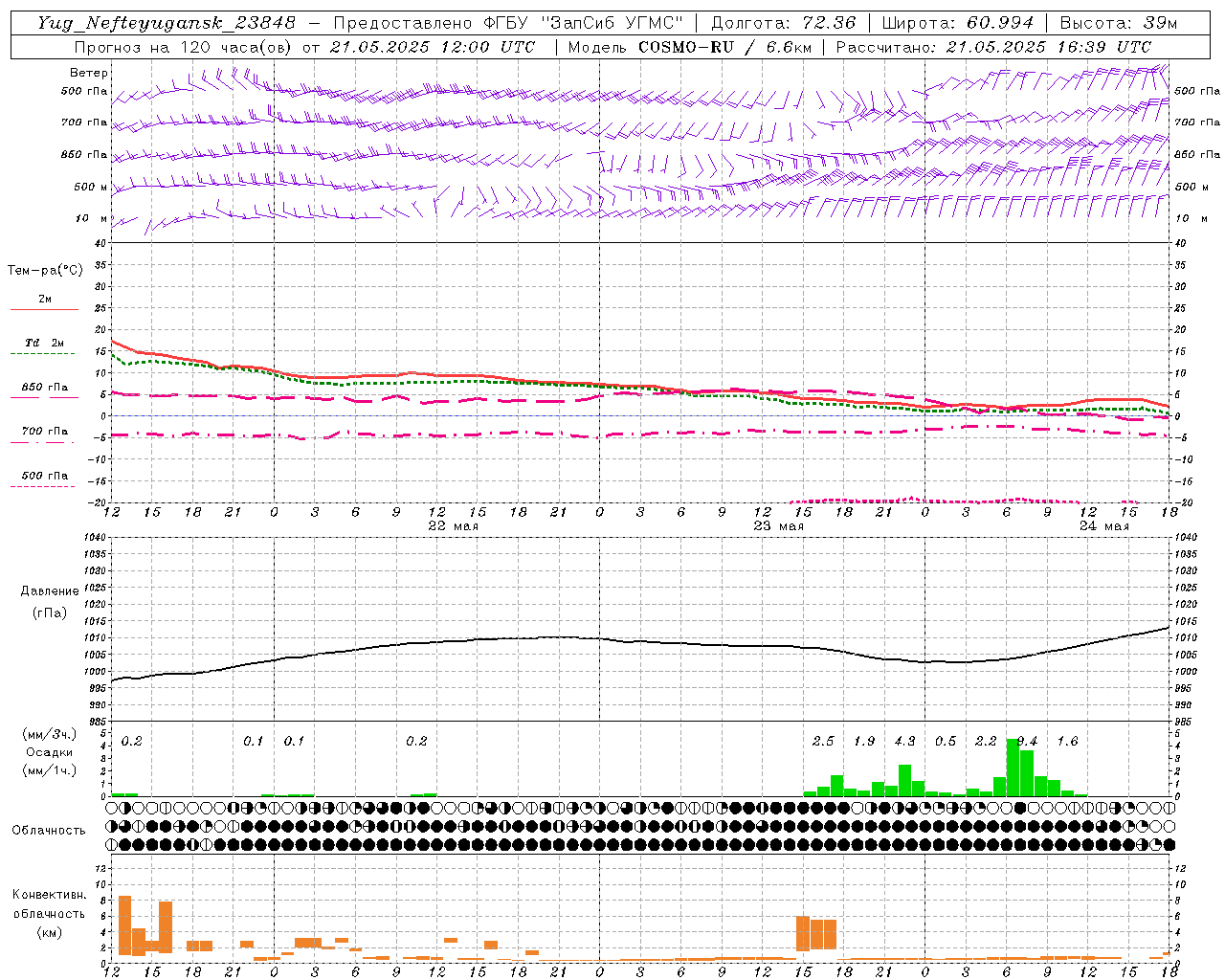Click the 2.5 precipitation total value

click(x=823, y=742)
